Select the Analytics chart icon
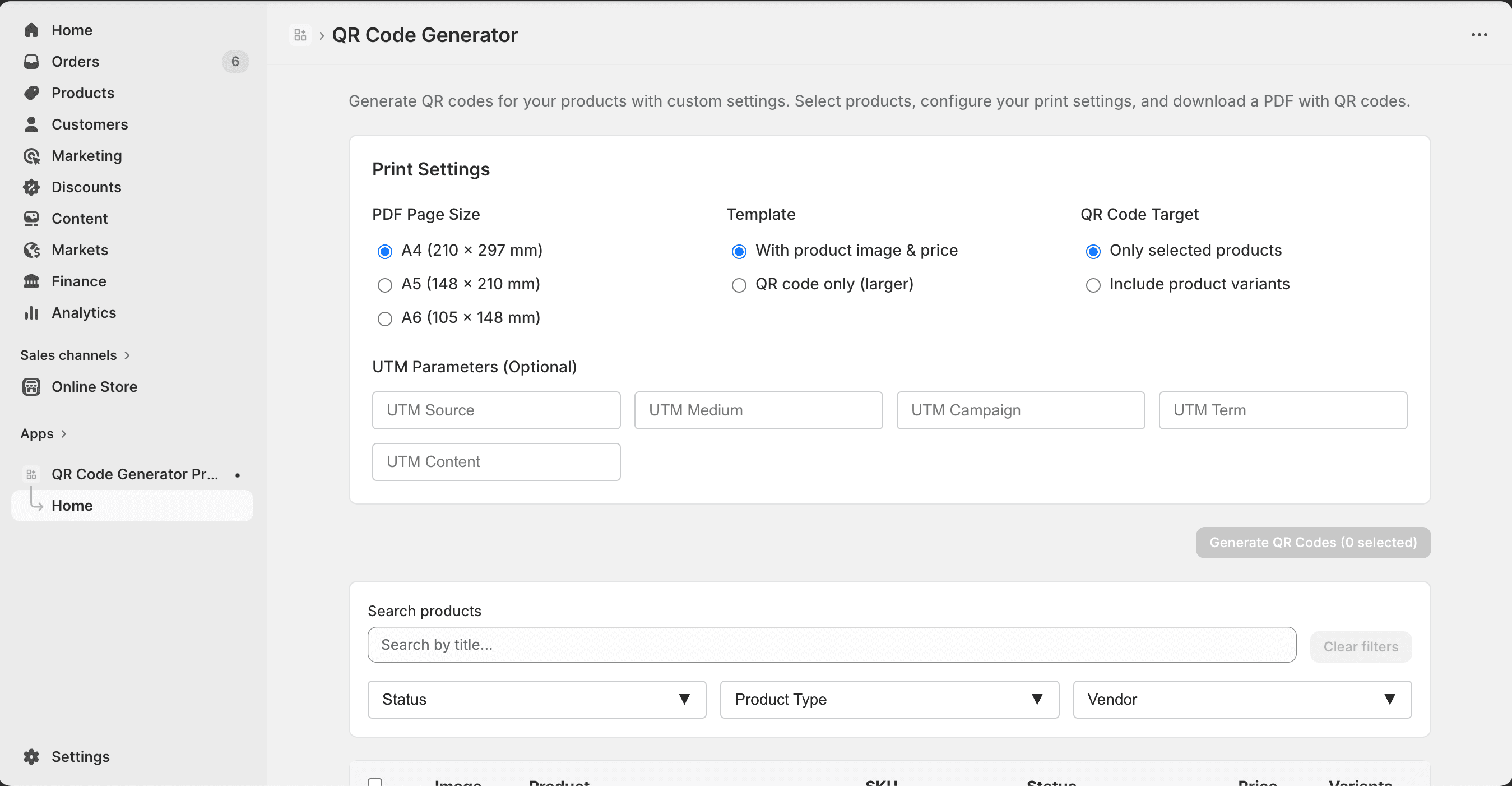 tap(30, 312)
